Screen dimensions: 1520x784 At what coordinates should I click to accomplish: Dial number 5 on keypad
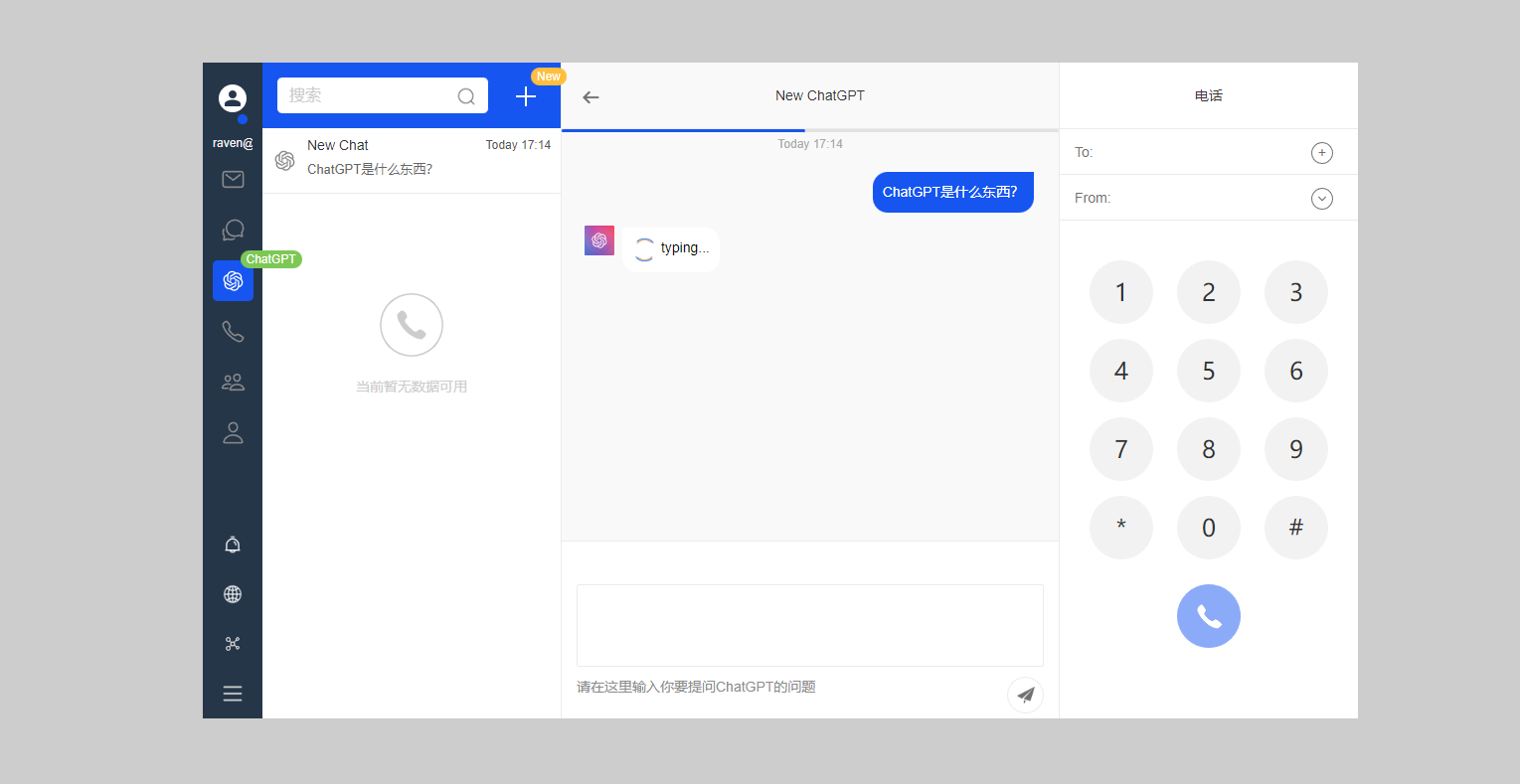pyautogui.click(x=1209, y=371)
